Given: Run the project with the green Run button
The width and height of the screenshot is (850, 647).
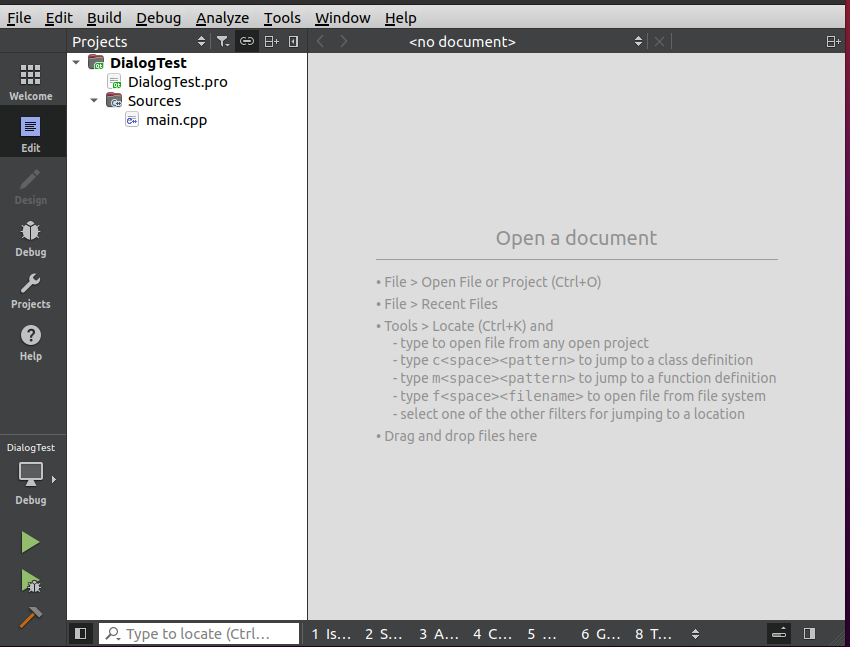Looking at the screenshot, I should point(29,541).
